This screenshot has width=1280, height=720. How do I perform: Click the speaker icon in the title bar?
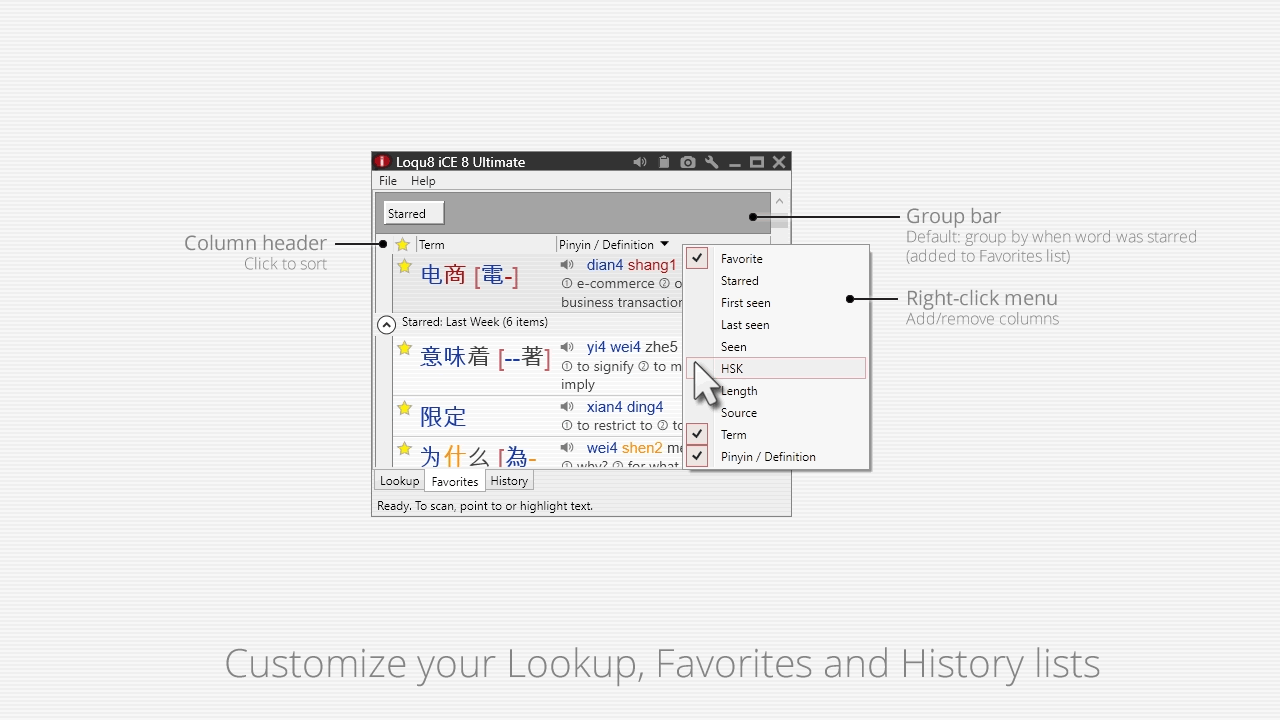pos(640,162)
